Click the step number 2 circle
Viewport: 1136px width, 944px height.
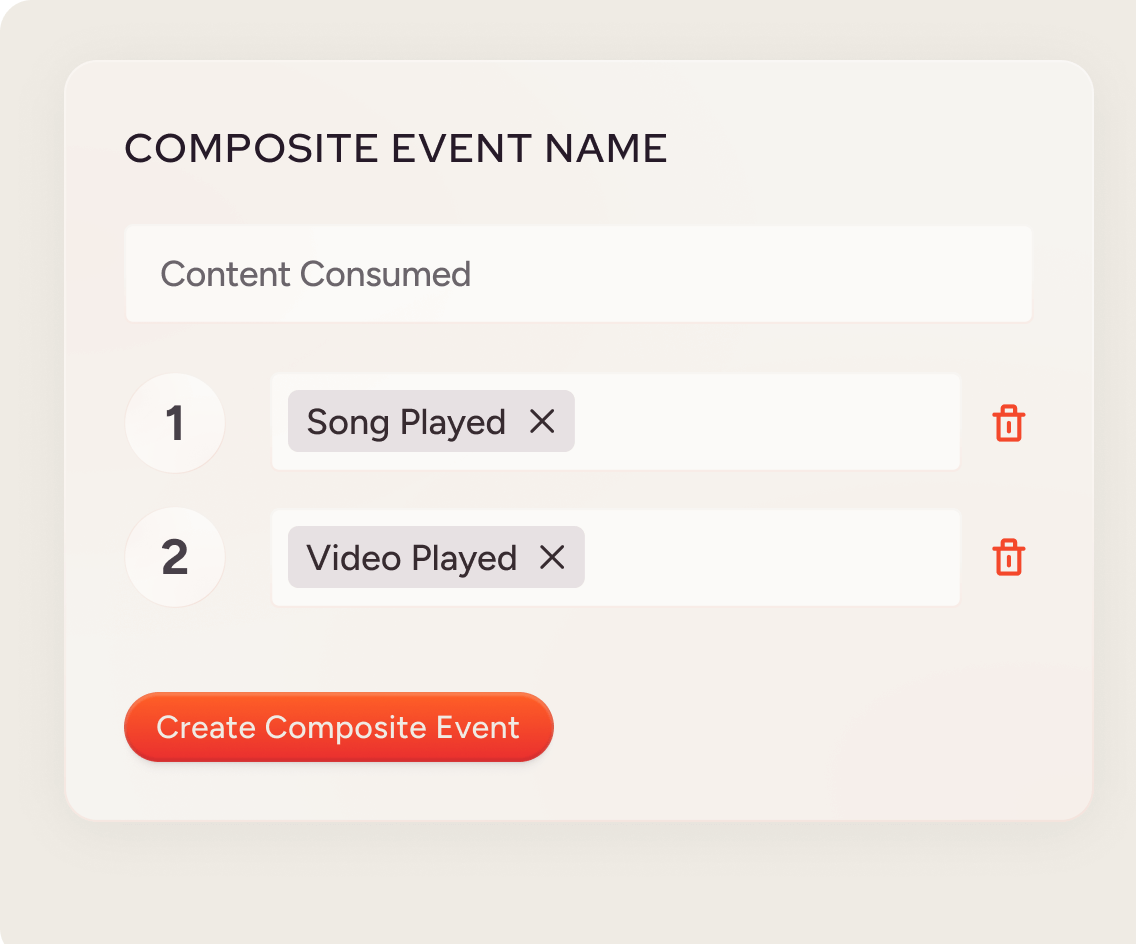coord(175,558)
